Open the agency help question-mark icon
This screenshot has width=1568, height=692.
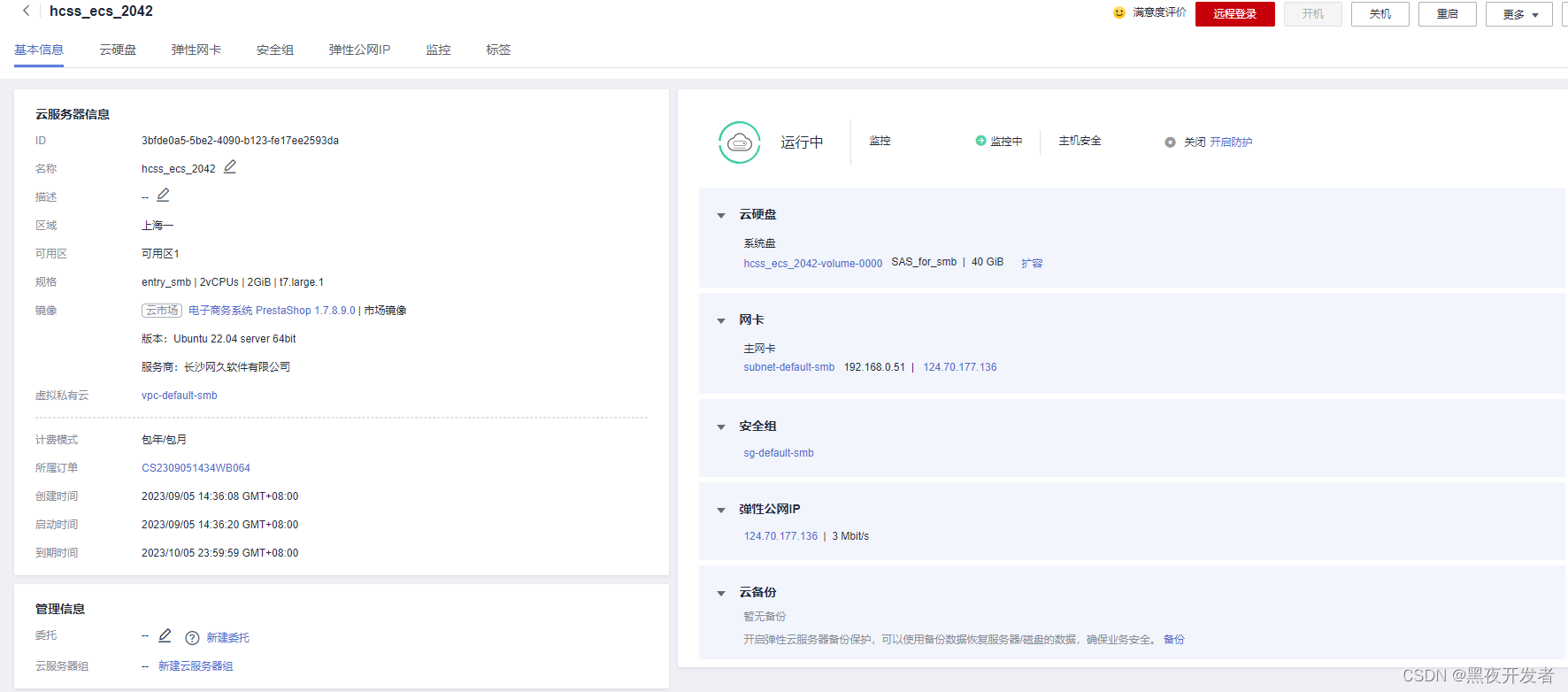coord(192,638)
